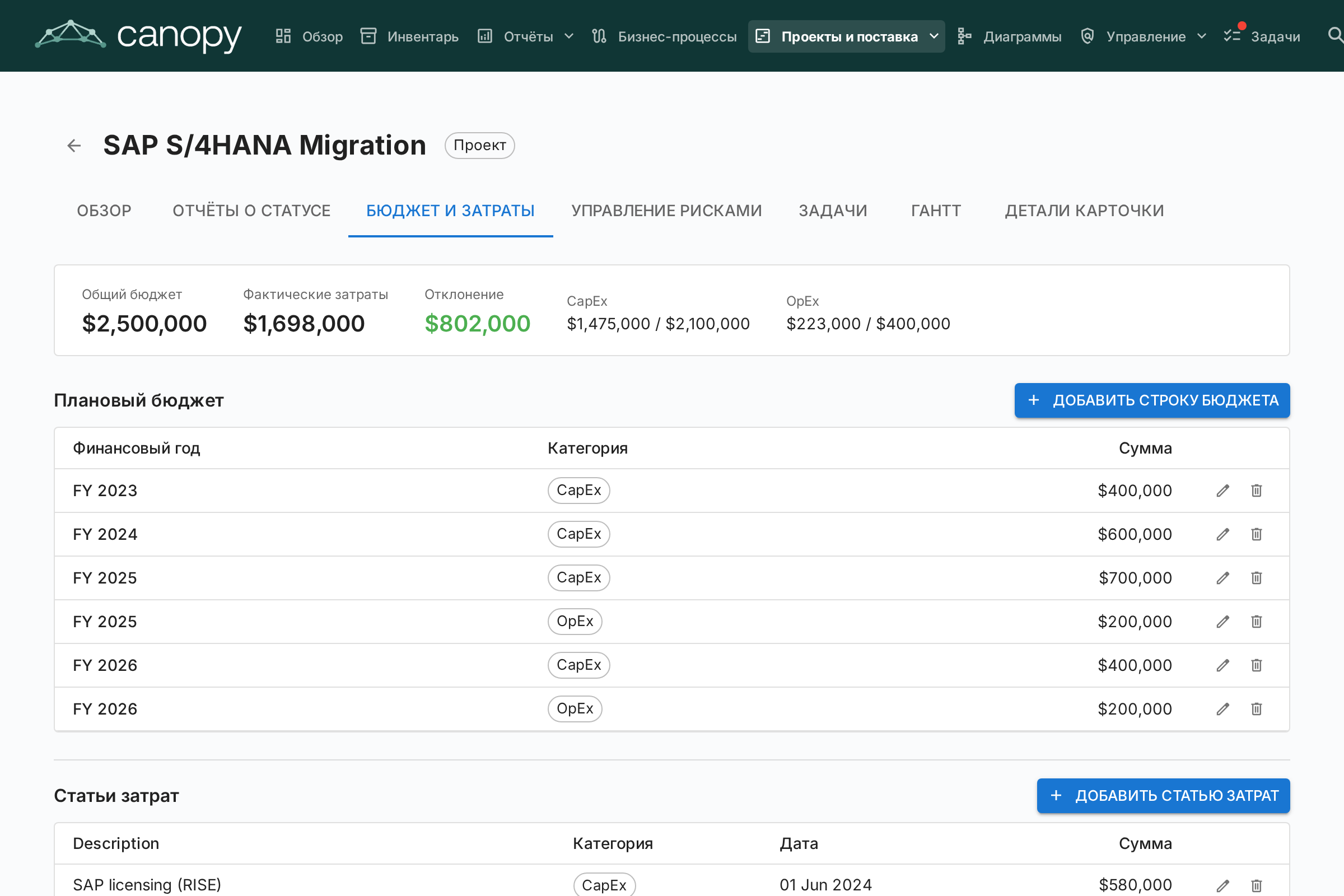The height and width of the screenshot is (896, 1344).
Task: Click the Плановый бюджет section heading
Action: [x=139, y=400]
